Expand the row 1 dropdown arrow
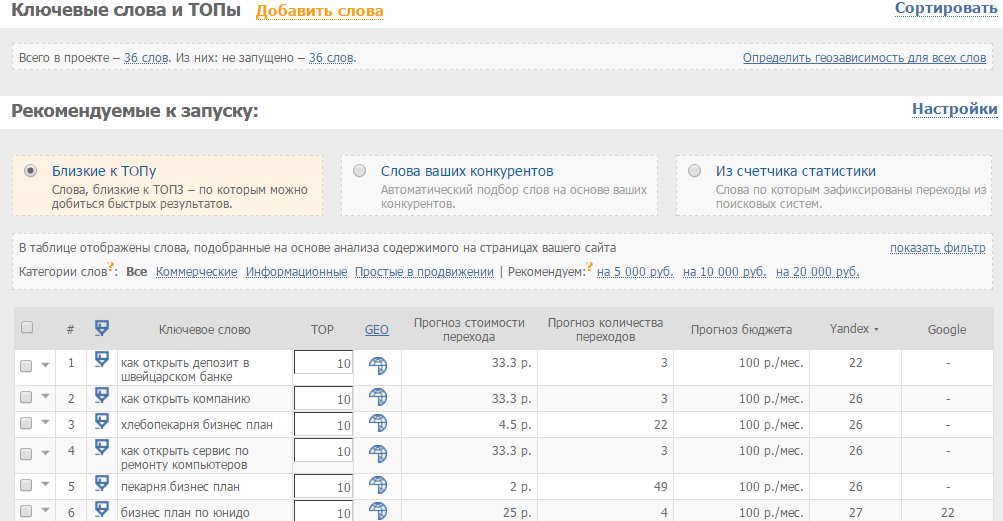 click(x=45, y=366)
